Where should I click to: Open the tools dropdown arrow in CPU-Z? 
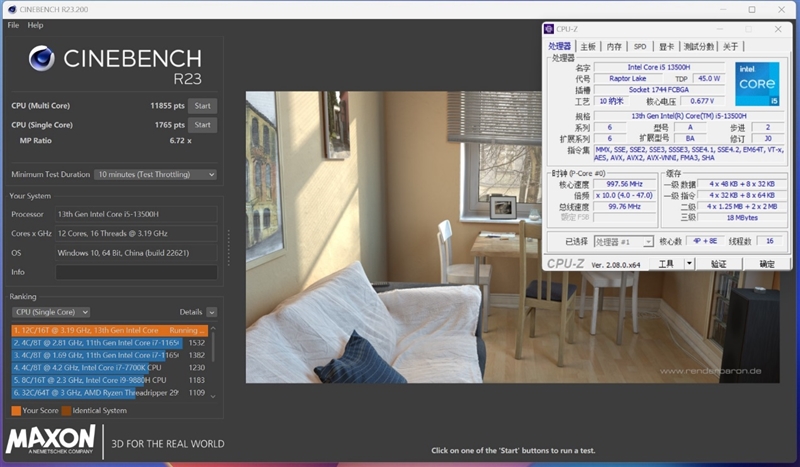pos(689,263)
